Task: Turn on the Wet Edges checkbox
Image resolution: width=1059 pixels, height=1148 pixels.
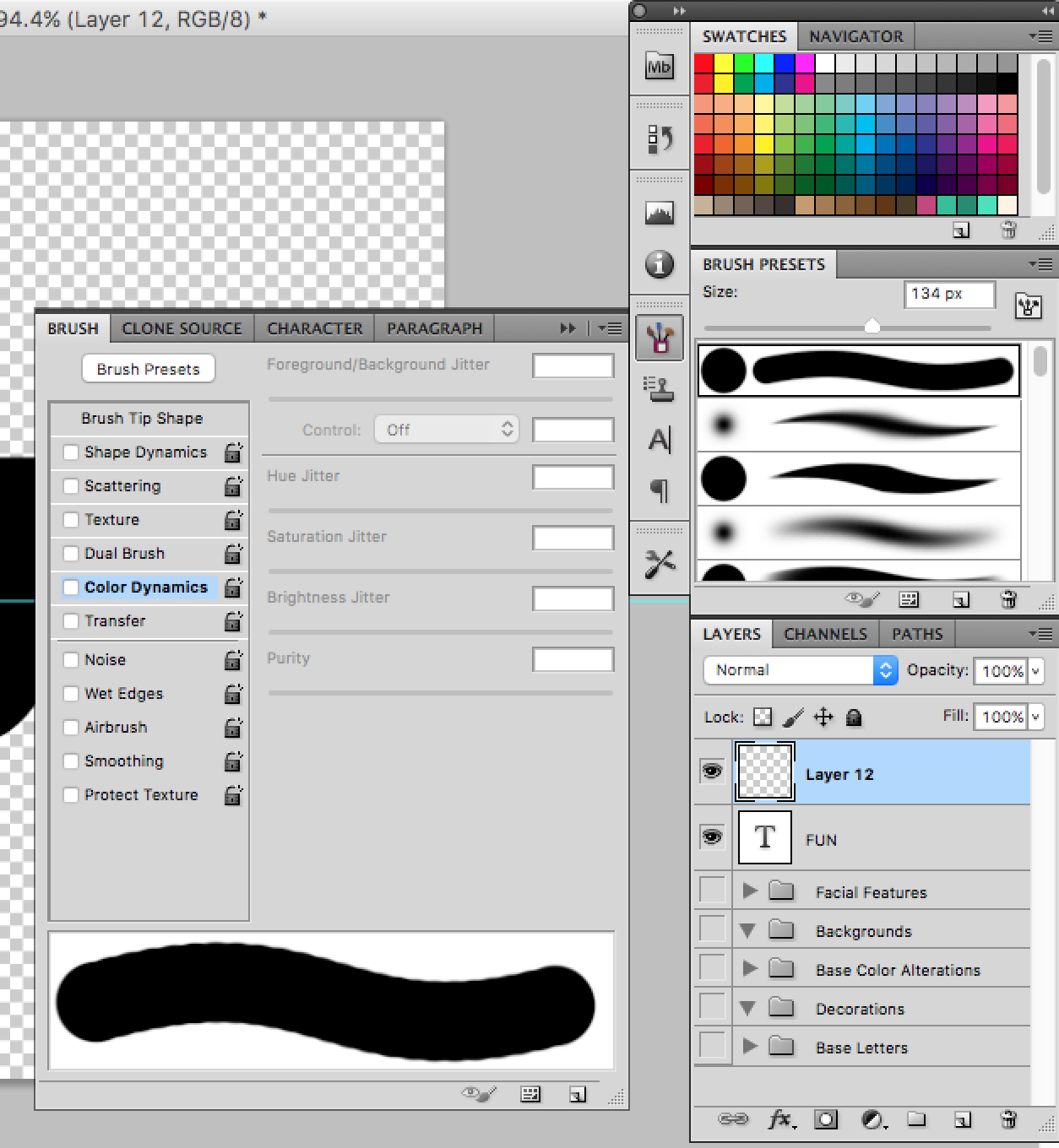Action: tap(71, 694)
